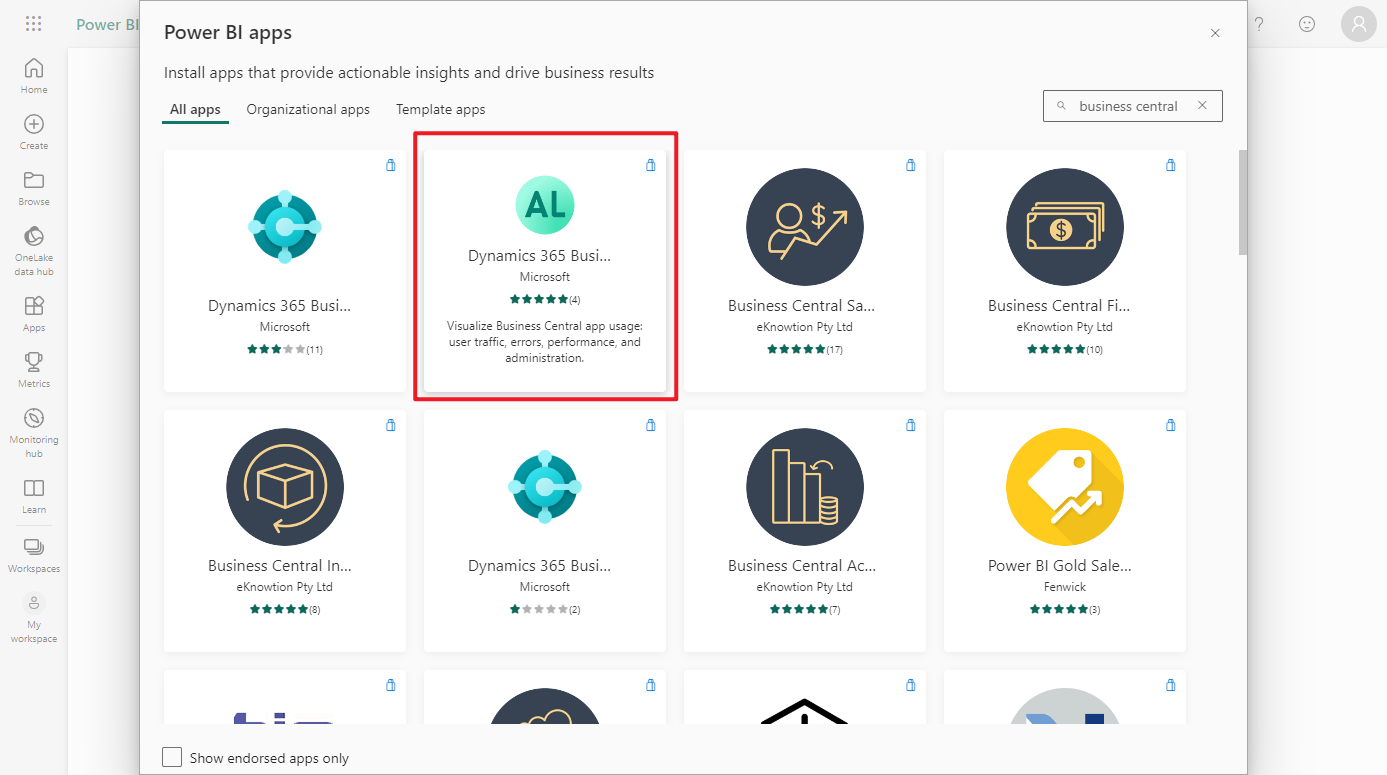Viewport: 1387px width, 775px height.
Task: Open the OneLake data hub
Action: pyautogui.click(x=33, y=243)
